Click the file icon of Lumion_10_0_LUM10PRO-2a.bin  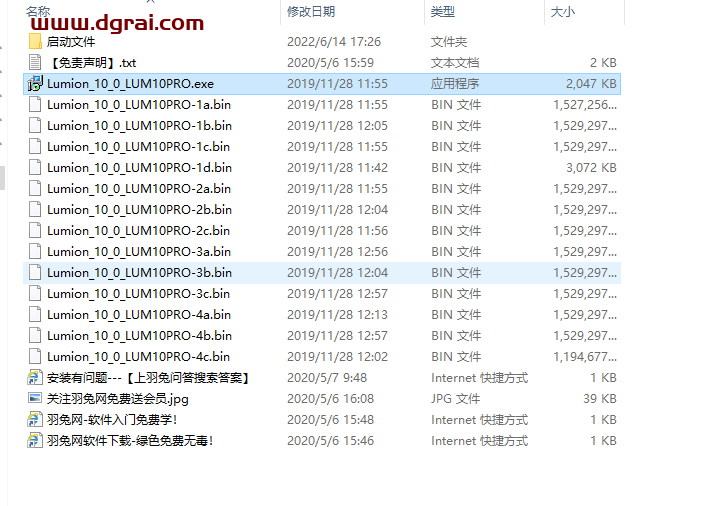pyautogui.click(x=35, y=189)
